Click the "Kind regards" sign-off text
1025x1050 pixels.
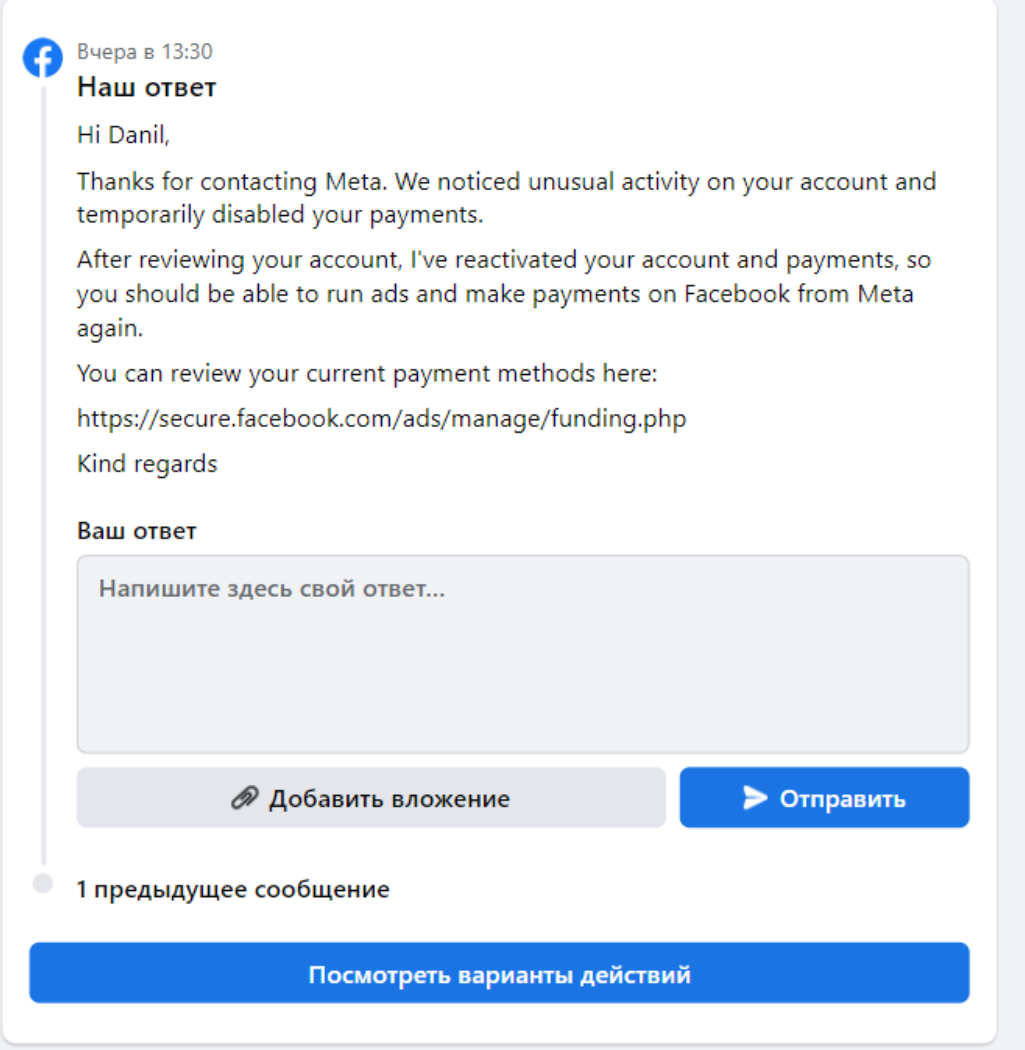(x=147, y=464)
